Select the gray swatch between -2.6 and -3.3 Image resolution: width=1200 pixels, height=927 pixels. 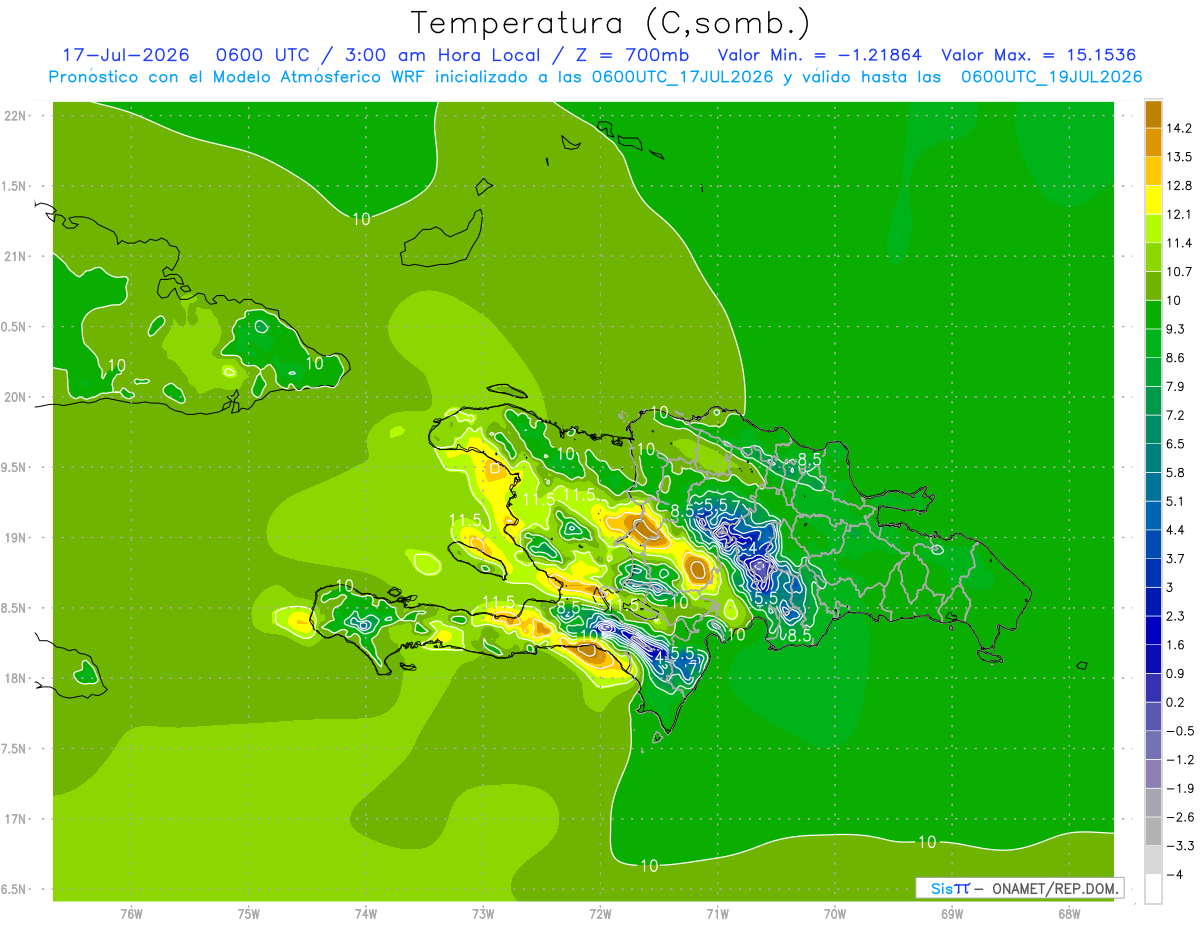point(1153,832)
